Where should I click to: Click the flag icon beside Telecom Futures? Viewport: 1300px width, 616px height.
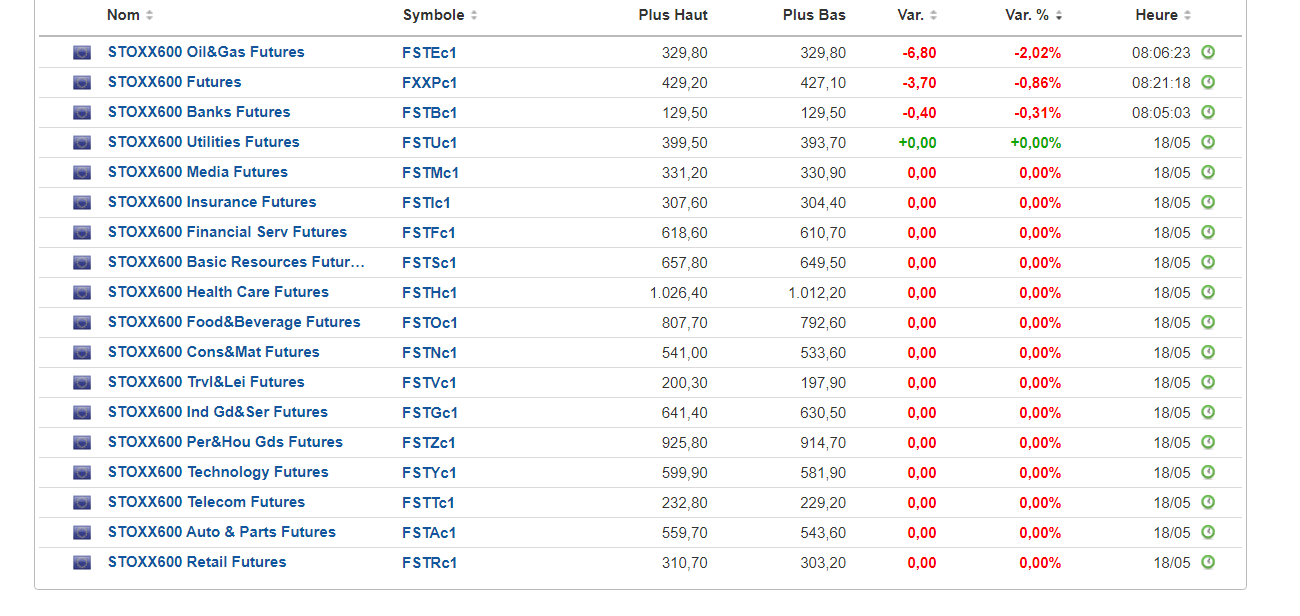[82, 503]
